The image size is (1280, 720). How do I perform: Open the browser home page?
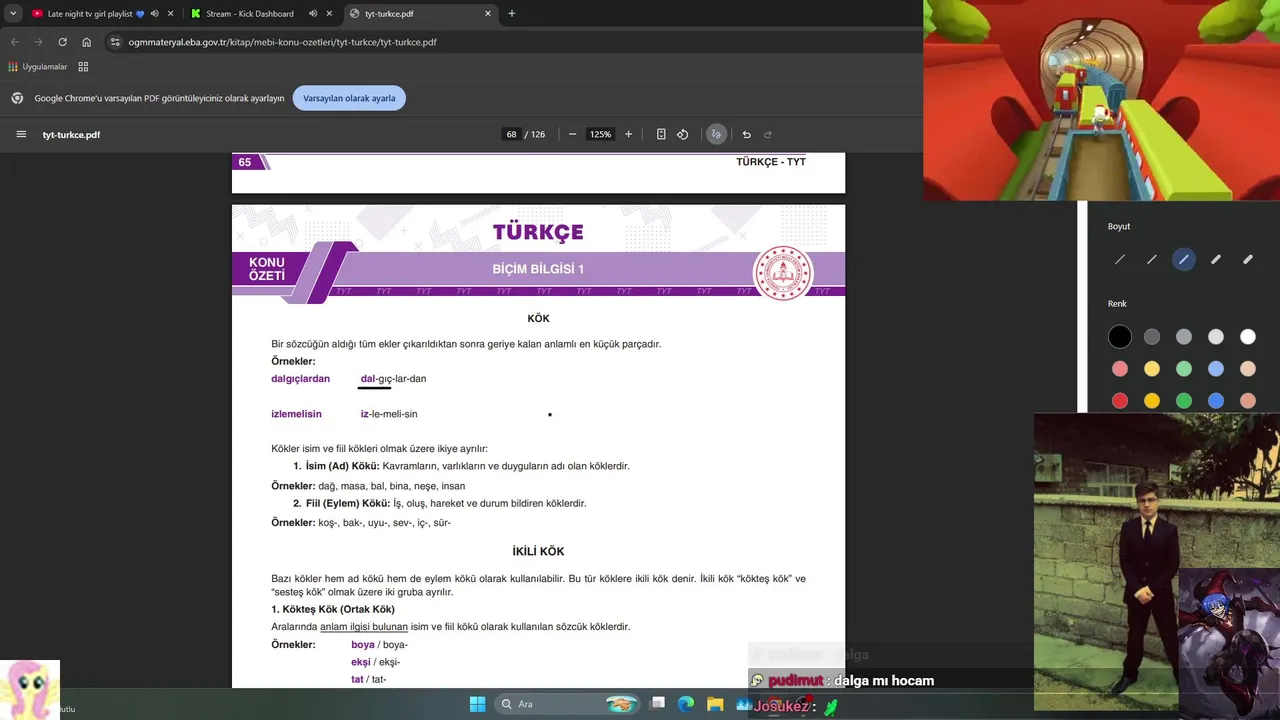[86, 42]
